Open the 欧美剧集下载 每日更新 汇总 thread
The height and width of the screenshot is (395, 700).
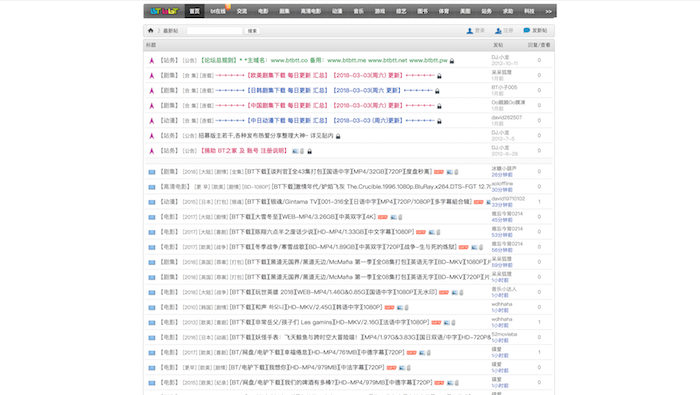[325, 75]
